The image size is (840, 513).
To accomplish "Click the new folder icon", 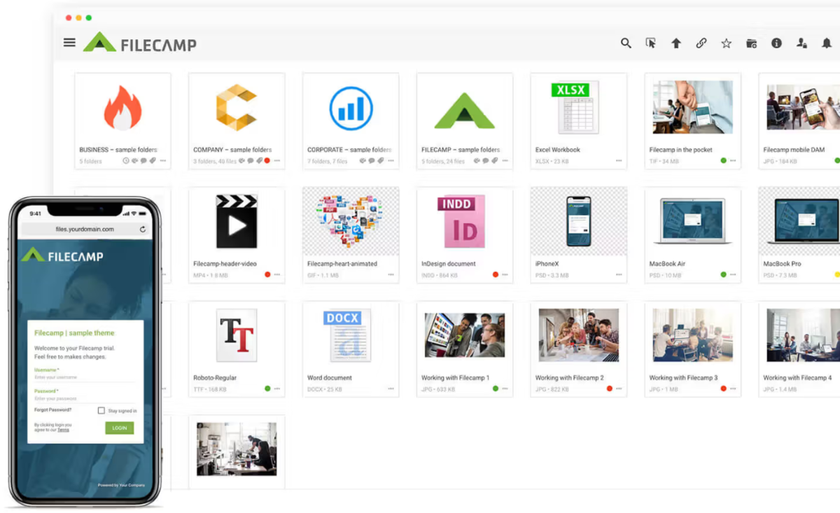I will pos(751,43).
